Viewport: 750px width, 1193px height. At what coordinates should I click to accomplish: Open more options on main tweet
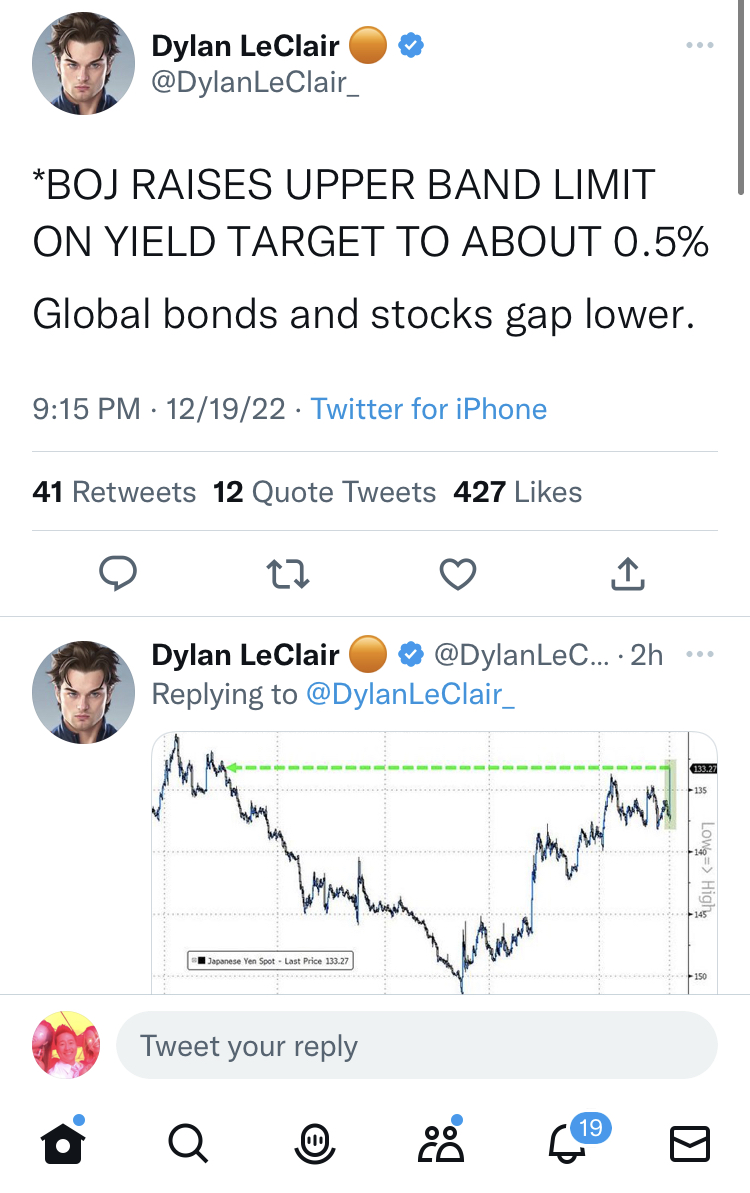[699, 45]
